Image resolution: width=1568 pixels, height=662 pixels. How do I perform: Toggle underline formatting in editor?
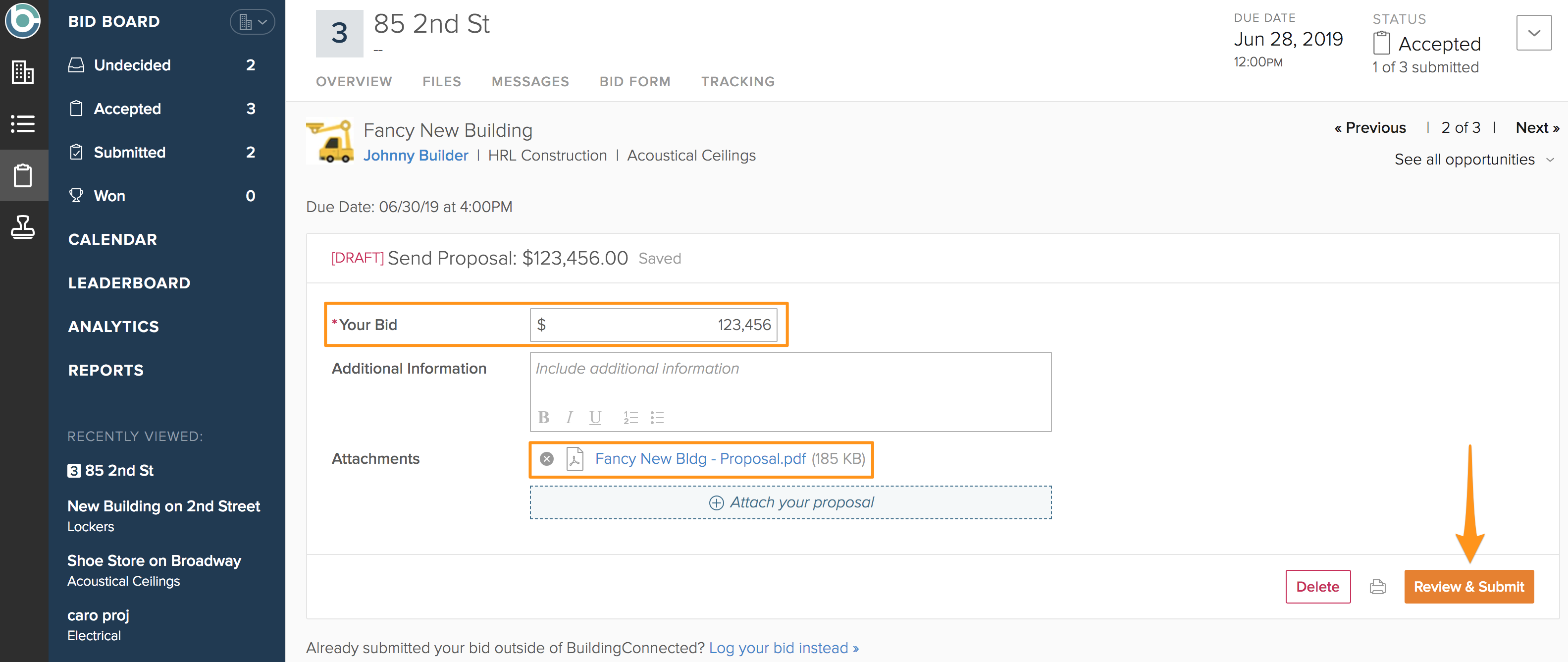pos(595,418)
